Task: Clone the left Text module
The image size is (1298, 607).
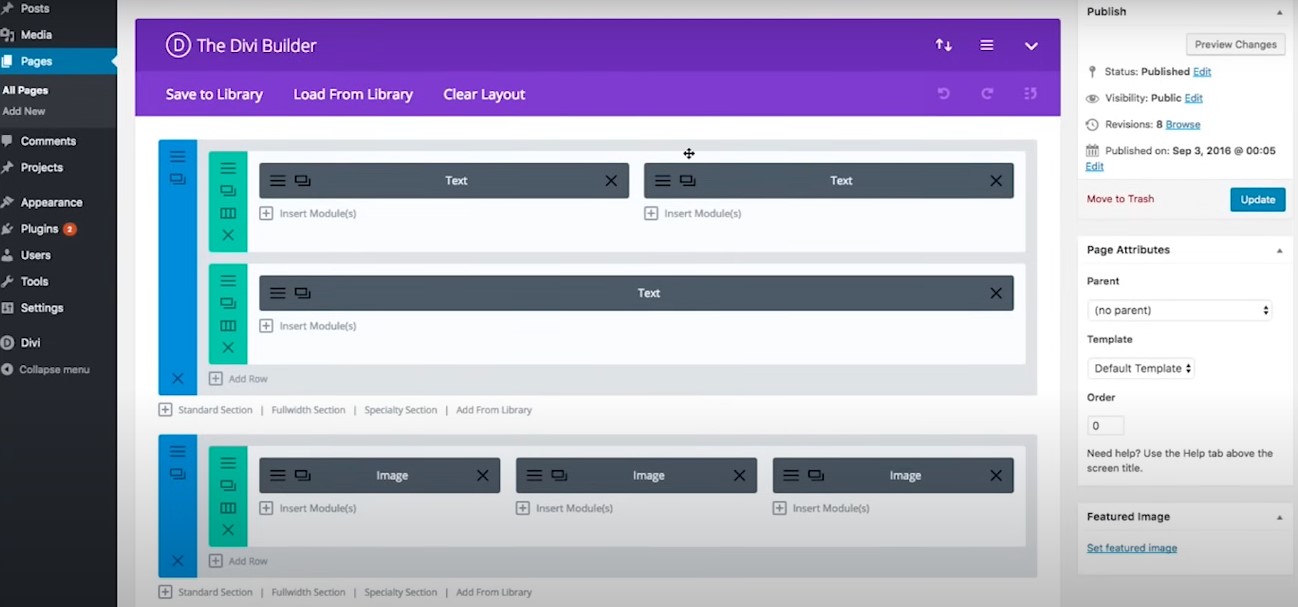Action: pos(302,181)
